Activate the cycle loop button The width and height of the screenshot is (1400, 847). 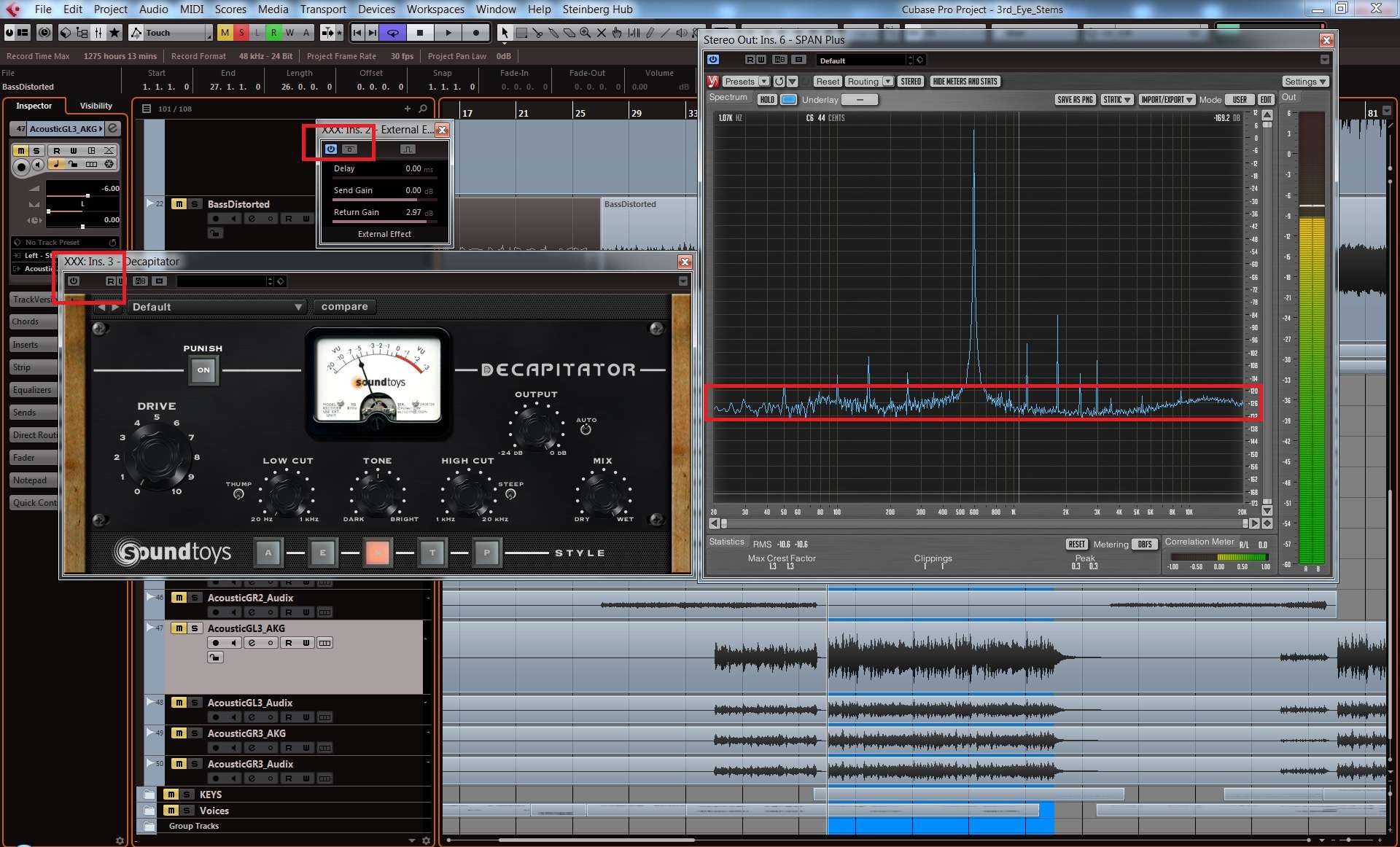point(392,32)
